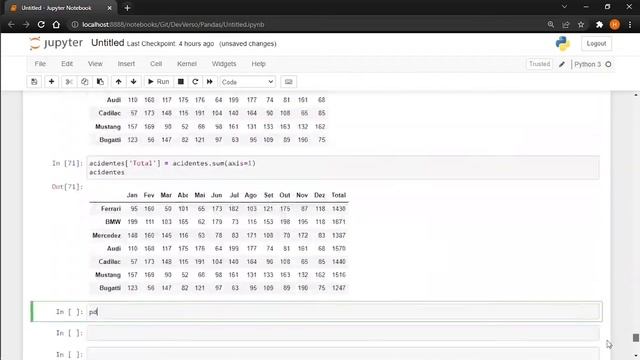Run the current cell
Viewport: 640px width, 360px height.
point(158,82)
